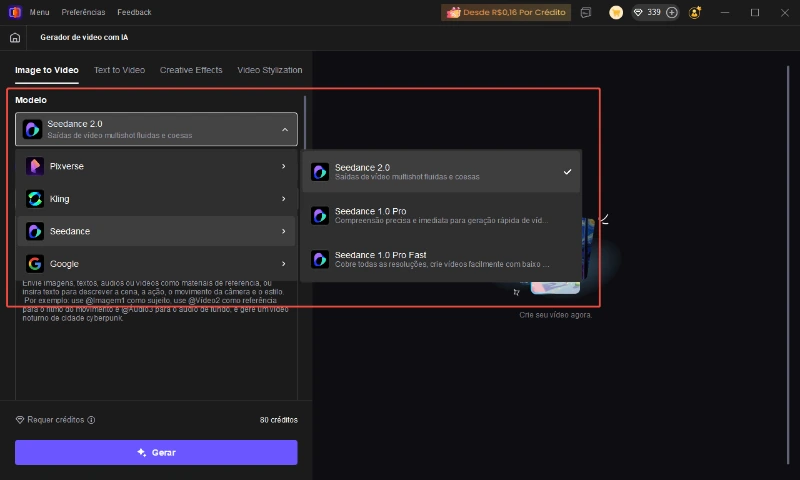Open the user account avatar icon
800x480 pixels.
coord(694,12)
